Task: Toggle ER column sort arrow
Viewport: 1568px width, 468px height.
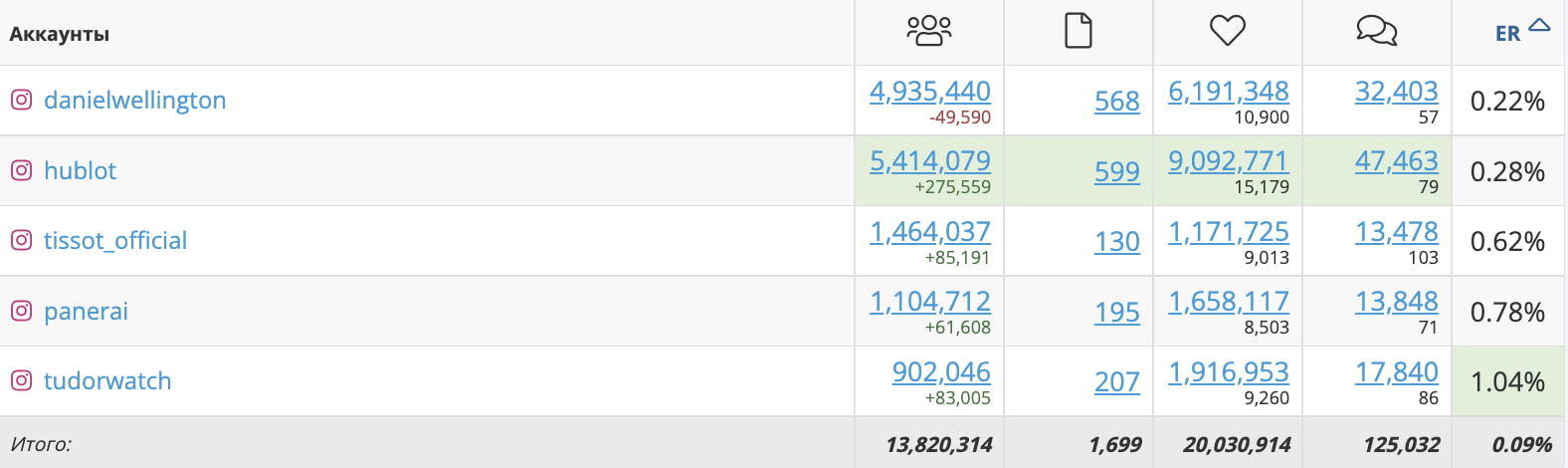Action: [x=1539, y=26]
